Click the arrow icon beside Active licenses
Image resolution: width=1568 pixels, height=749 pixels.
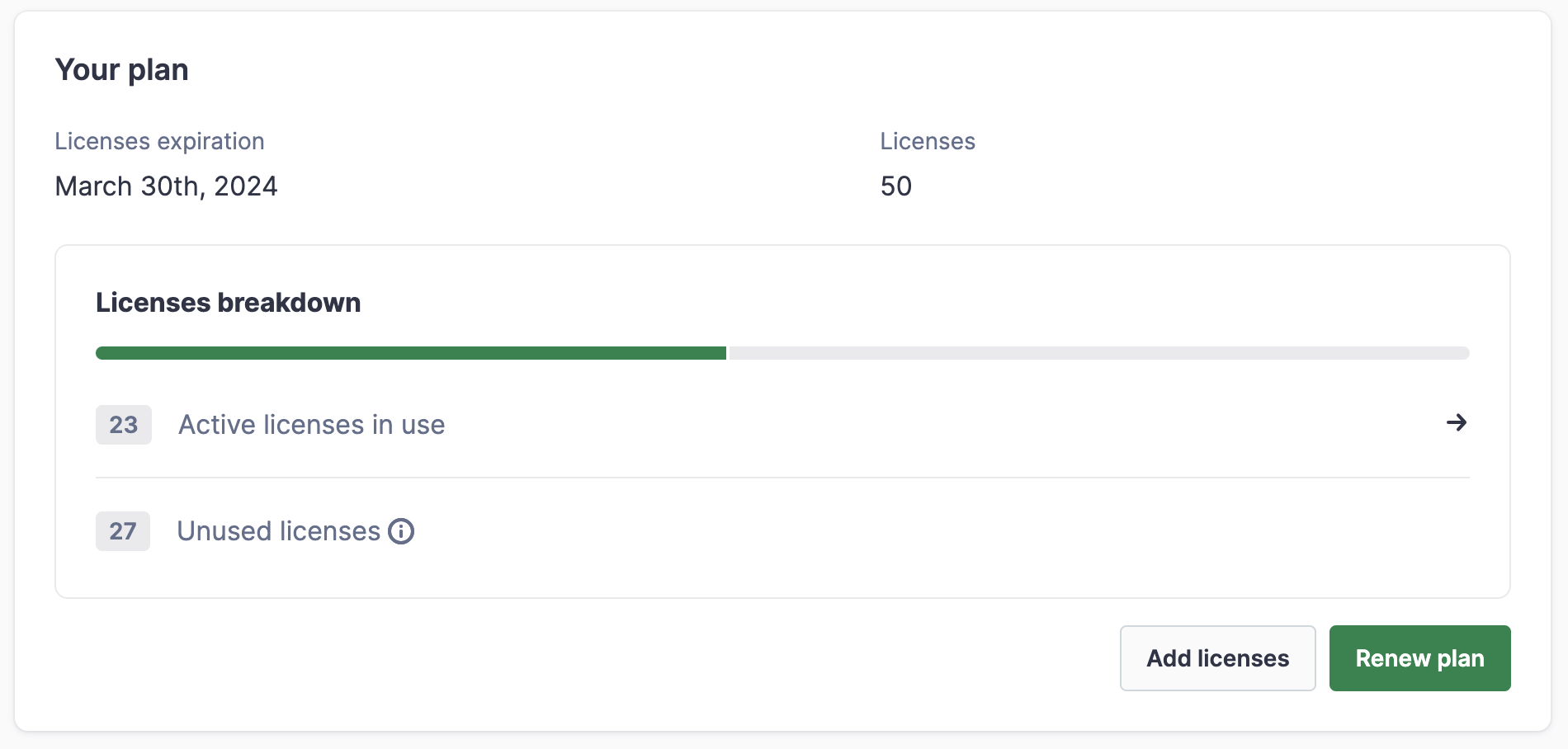[x=1456, y=423]
